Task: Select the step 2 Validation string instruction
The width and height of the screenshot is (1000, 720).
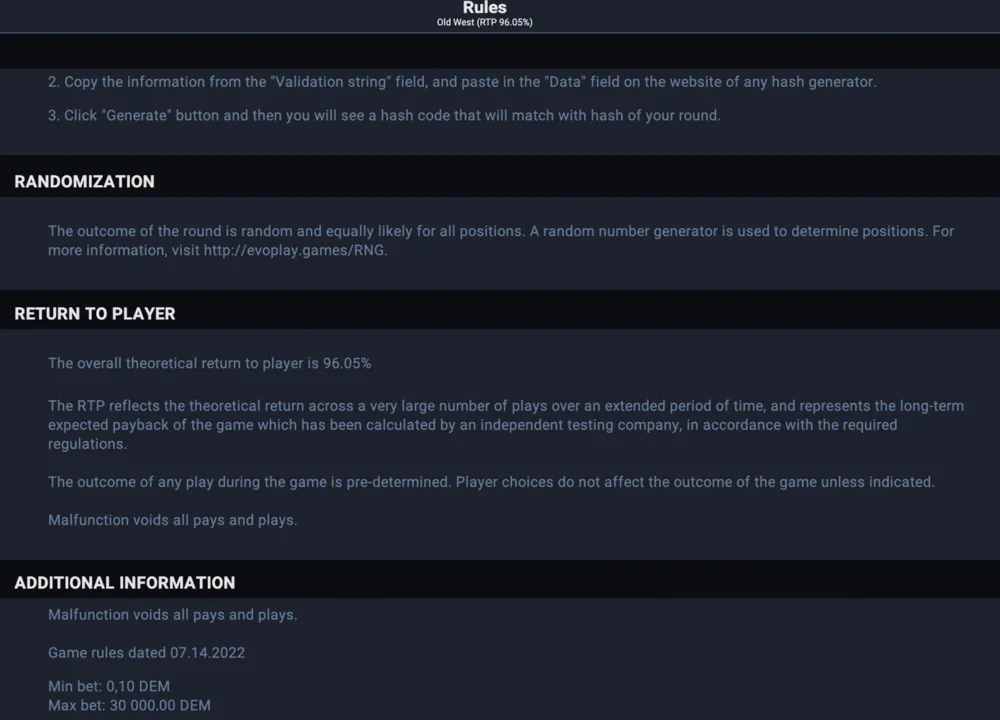Action: point(462,82)
